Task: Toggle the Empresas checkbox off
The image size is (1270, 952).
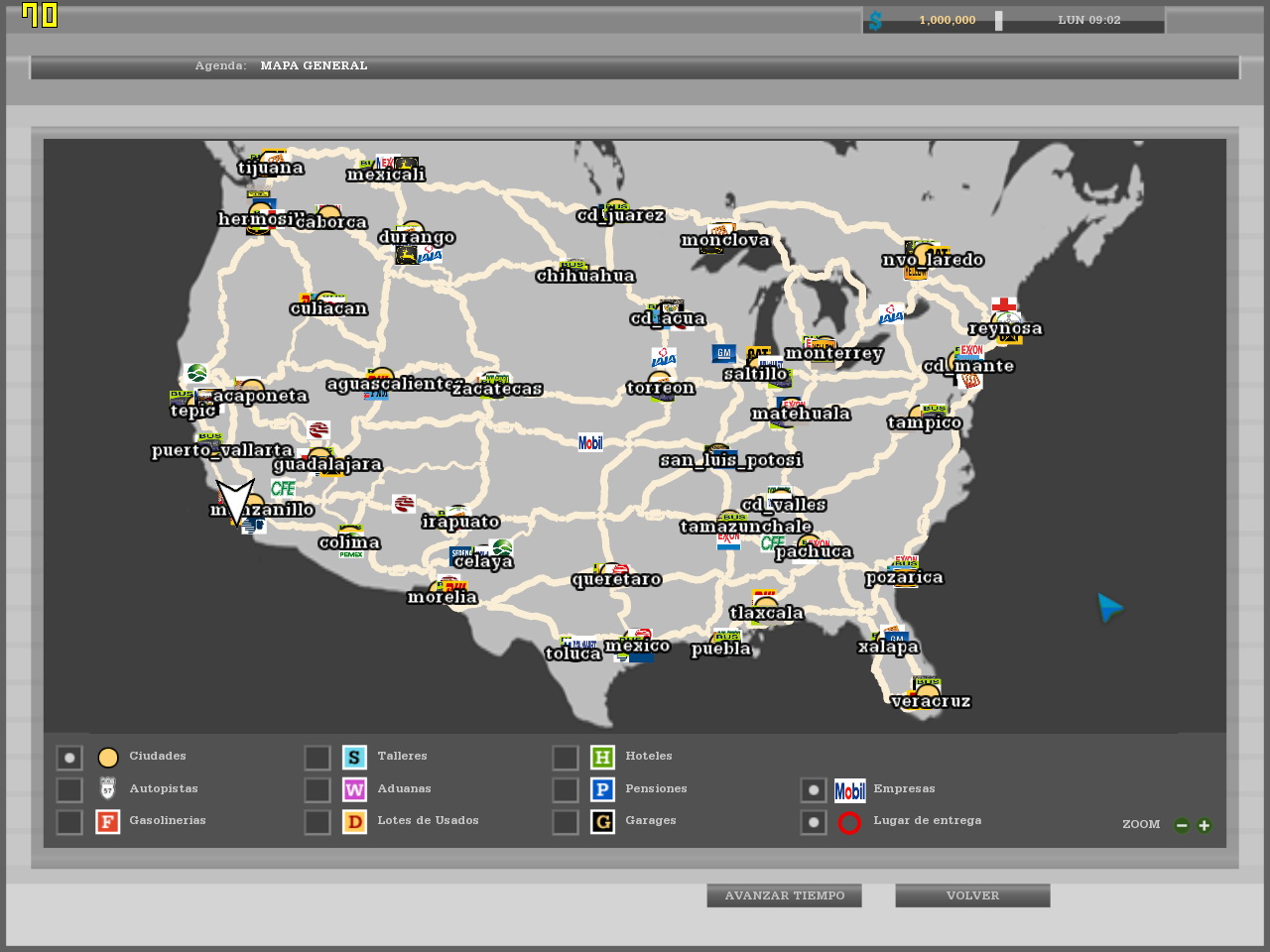Action: coord(814,790)
